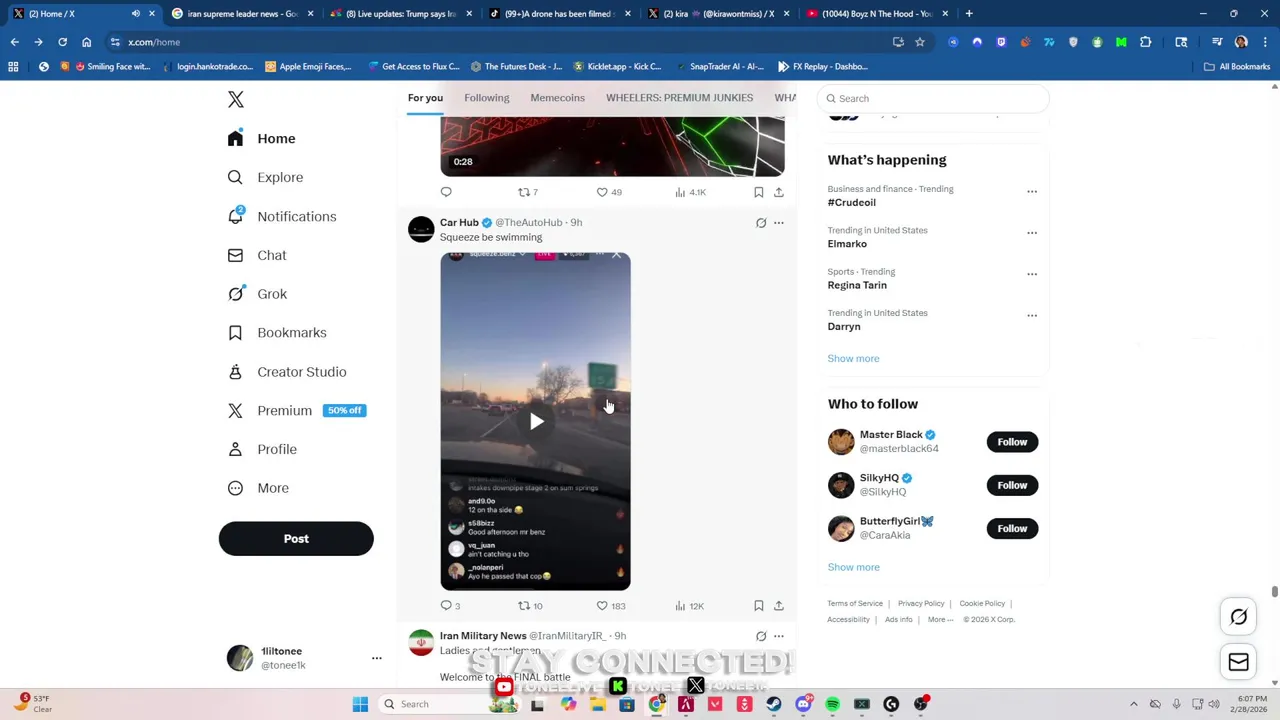
Task: Bookmark this page with the star icon
Action: point(920,42)
